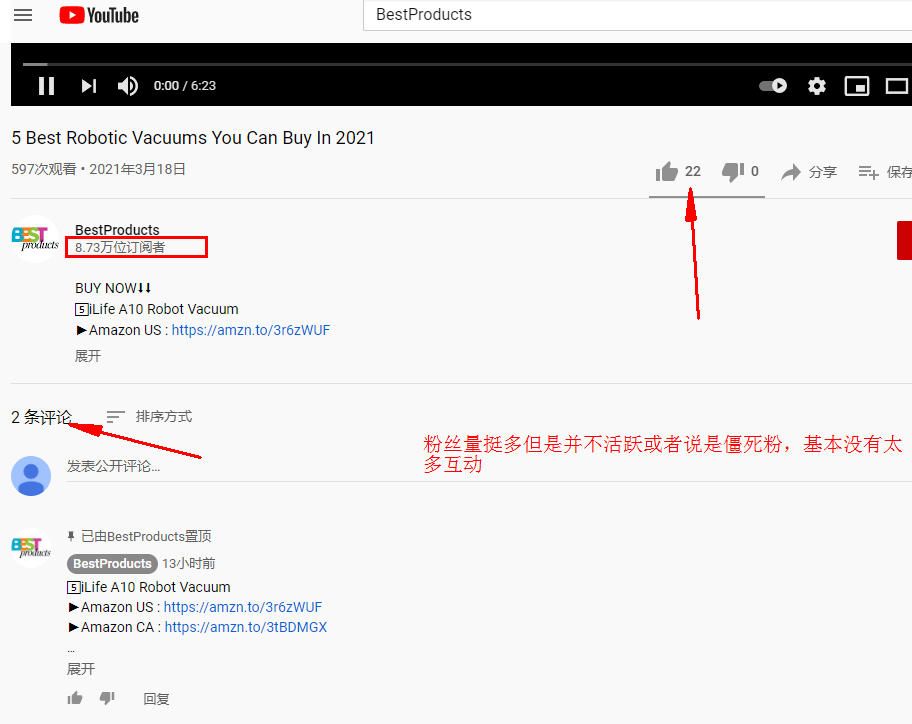The image size is (912, 724).
Task: Open pinned comment Amazon CA link
Action: tap(245, 627)
